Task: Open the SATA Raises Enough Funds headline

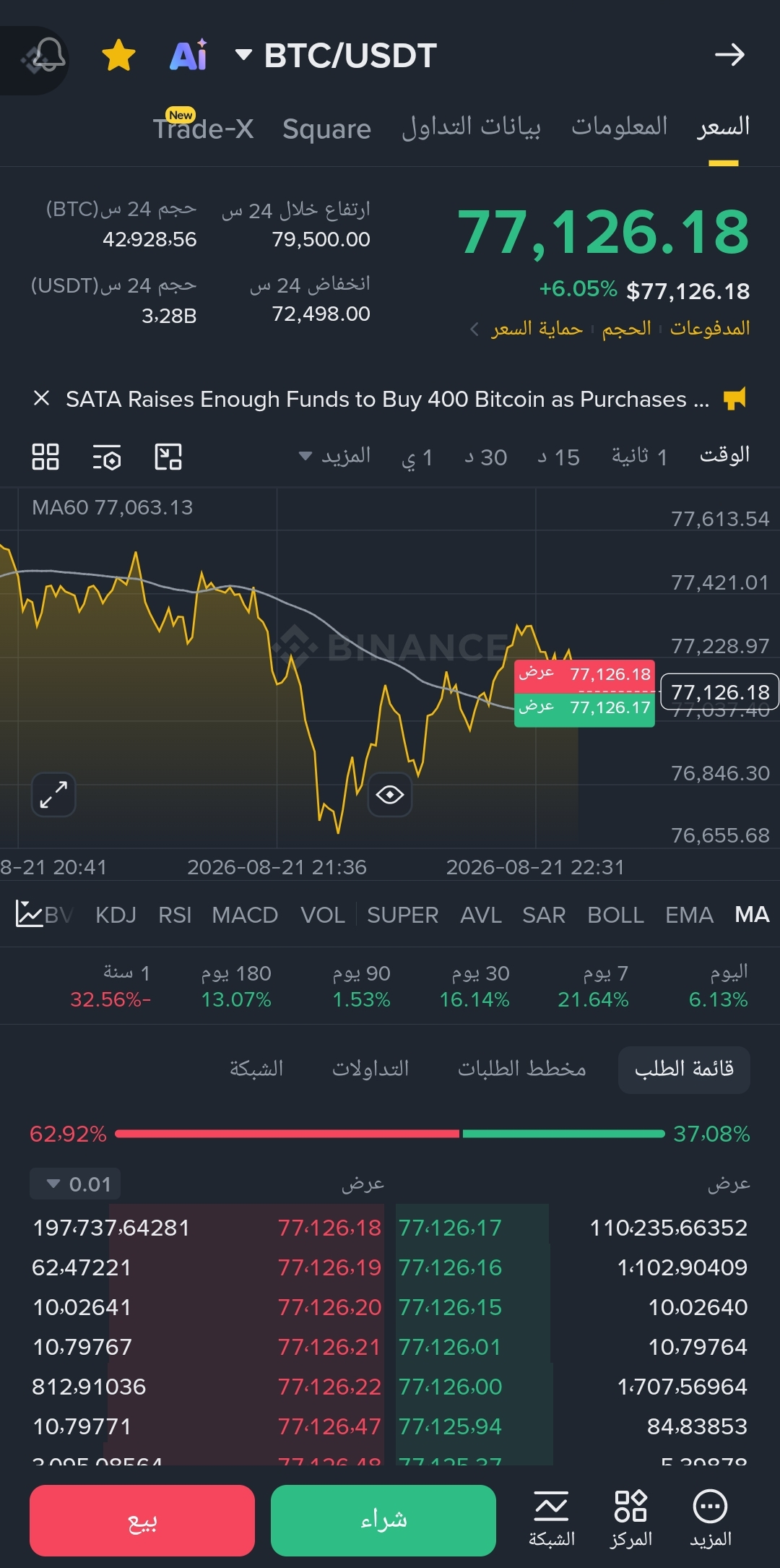Action: coord(387,399)
